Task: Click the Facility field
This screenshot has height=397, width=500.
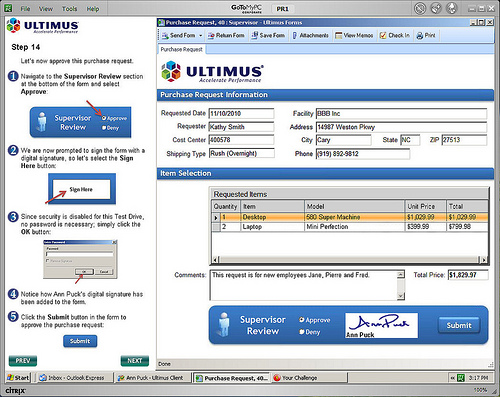Action: click(x=401, y=113)
